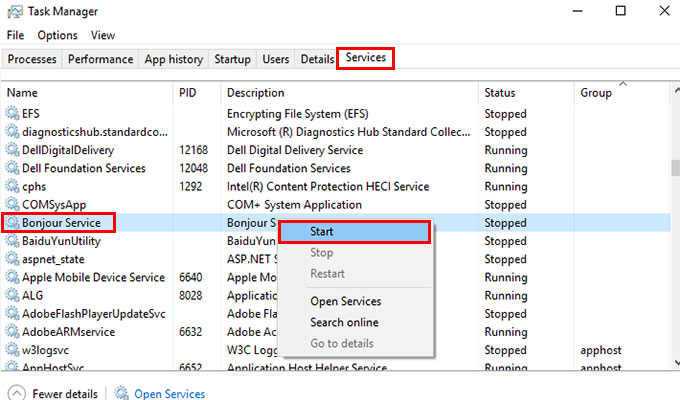
Task: Sort services by the Group column header
Action: click(x=596, y=92)
